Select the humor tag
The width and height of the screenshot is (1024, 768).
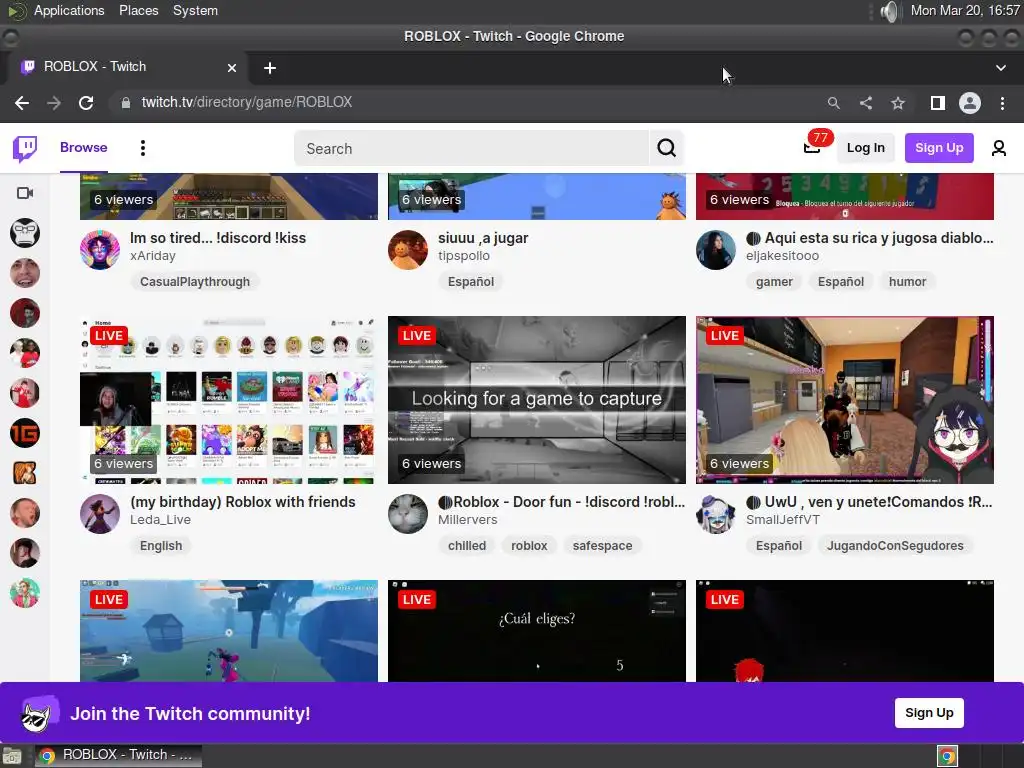pyautogui.click(x=907, y=281)
